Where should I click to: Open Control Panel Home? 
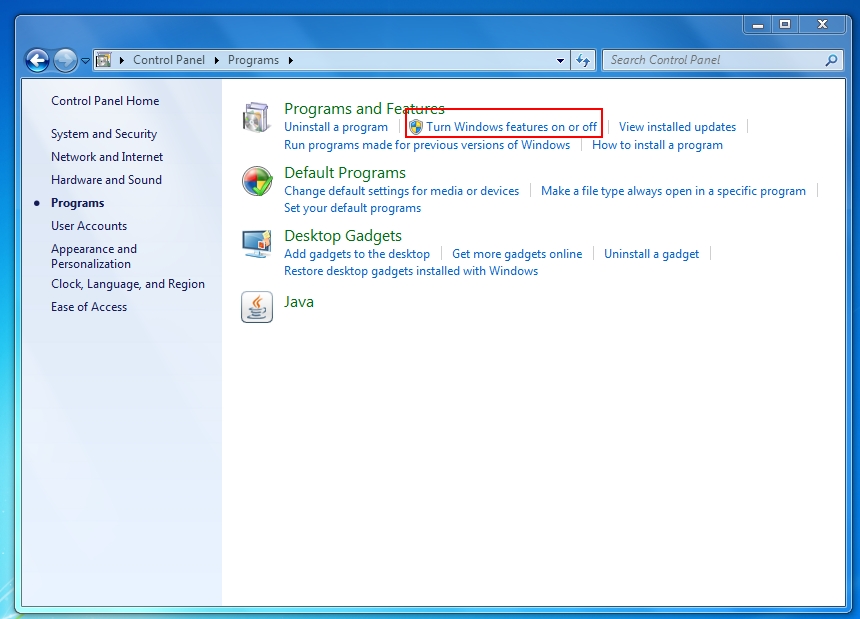[x=105, y=101]
